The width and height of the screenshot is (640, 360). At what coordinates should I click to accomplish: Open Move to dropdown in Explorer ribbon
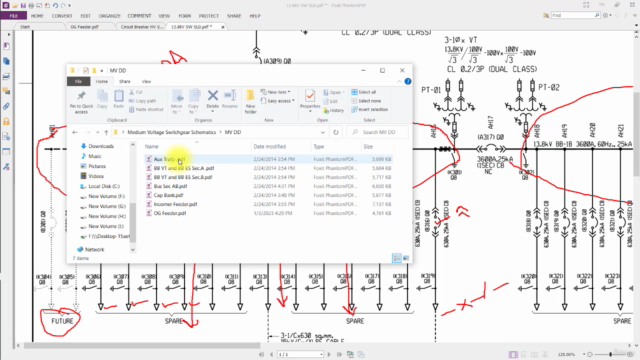point(177,102)
